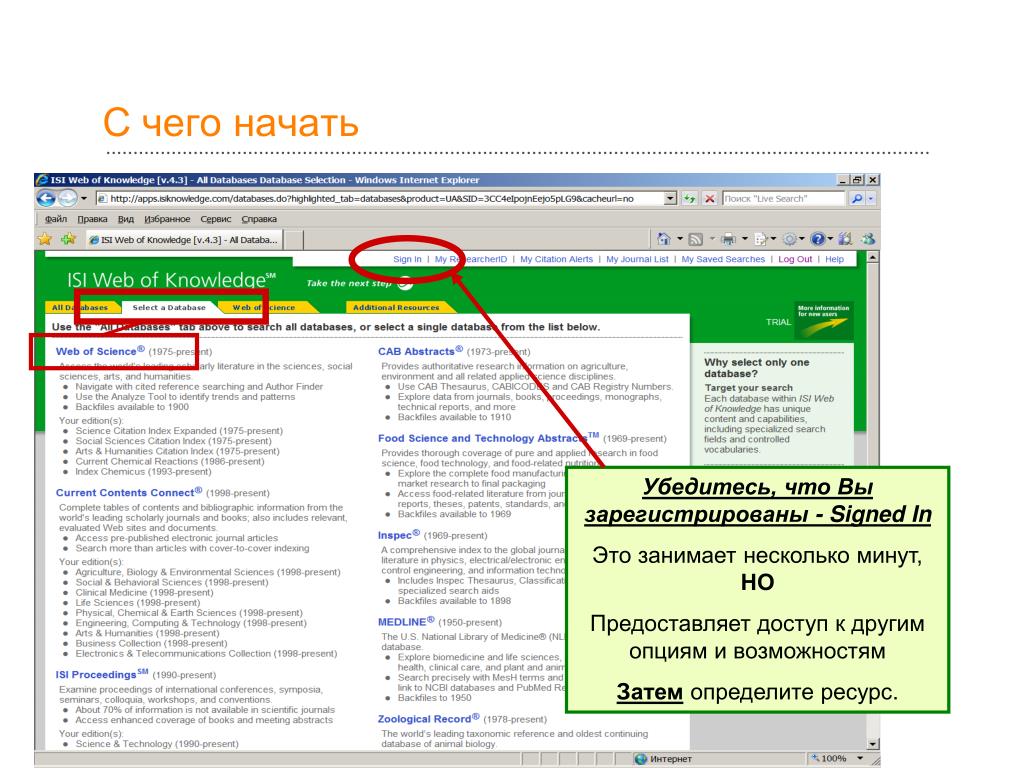The height and width of the screenshot is (768, 1024).
Task: Click the Live Search magnifier icon
Action: 857,199
